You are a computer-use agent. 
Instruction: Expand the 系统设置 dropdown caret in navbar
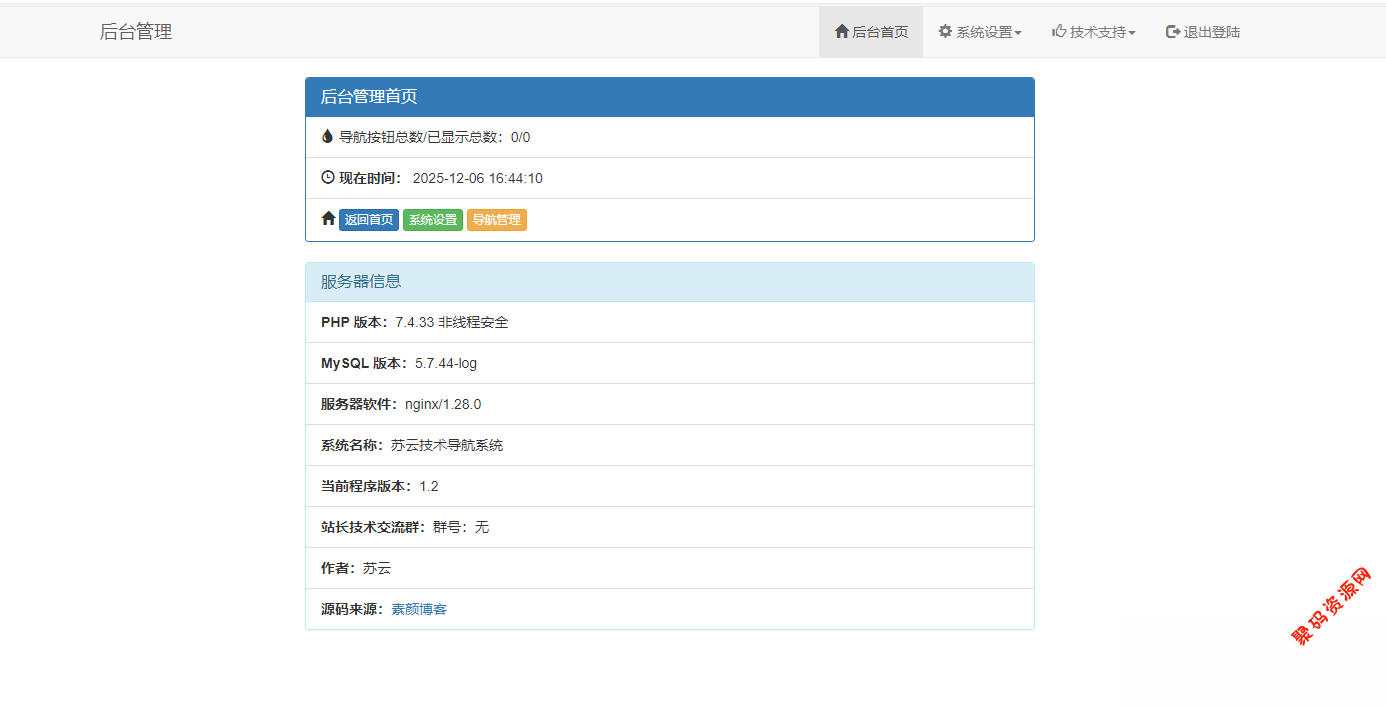(x=1018, y=33)
